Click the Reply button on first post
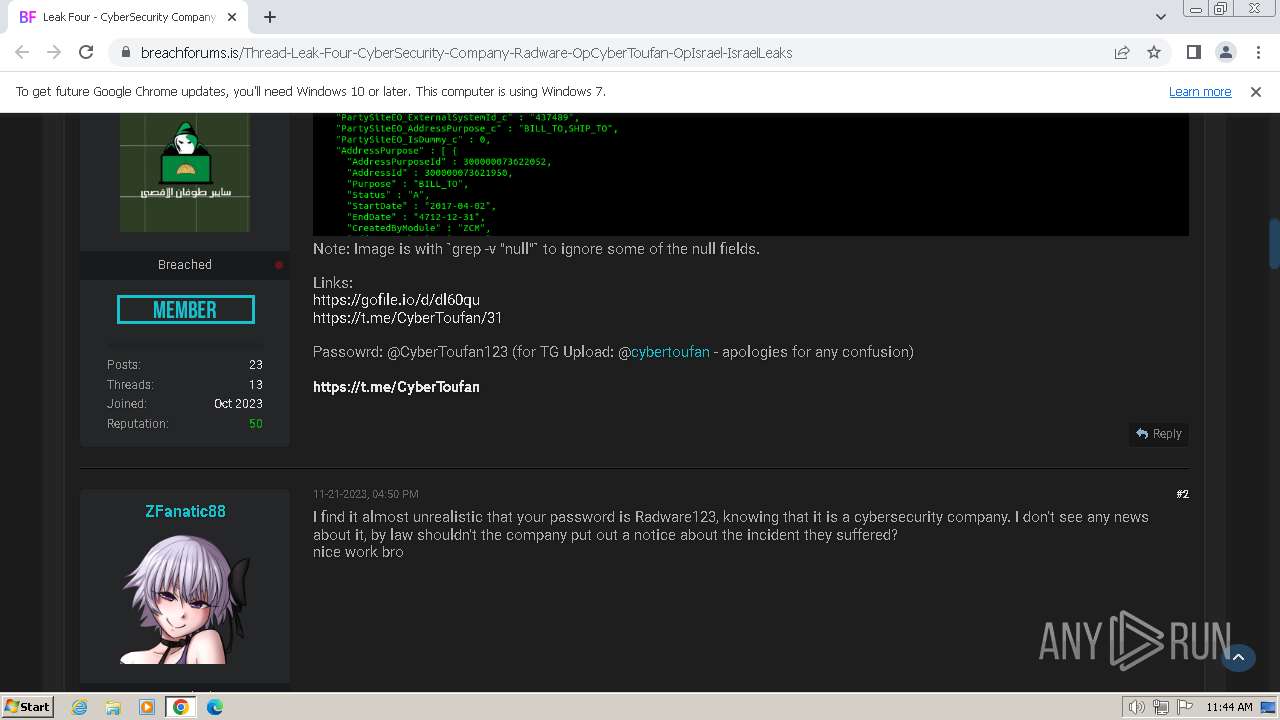This screenshot has height=720, width=1280. [x=1159, y=434]
